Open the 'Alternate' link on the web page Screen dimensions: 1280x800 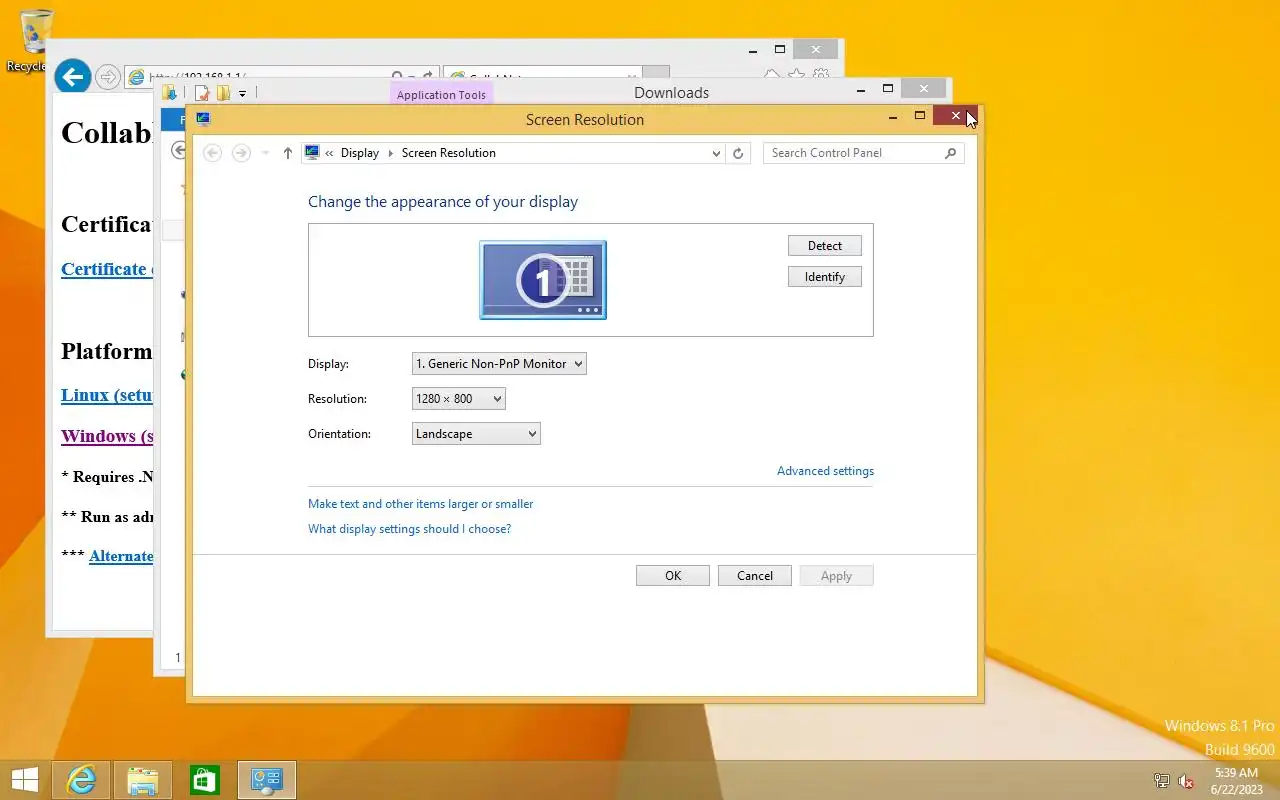click(121, 556)
